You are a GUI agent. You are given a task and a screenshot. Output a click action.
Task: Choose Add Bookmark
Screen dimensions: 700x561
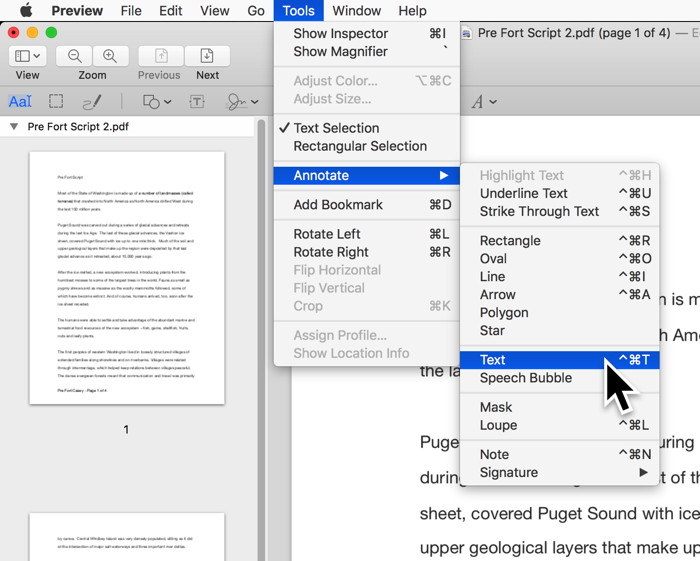367,204
